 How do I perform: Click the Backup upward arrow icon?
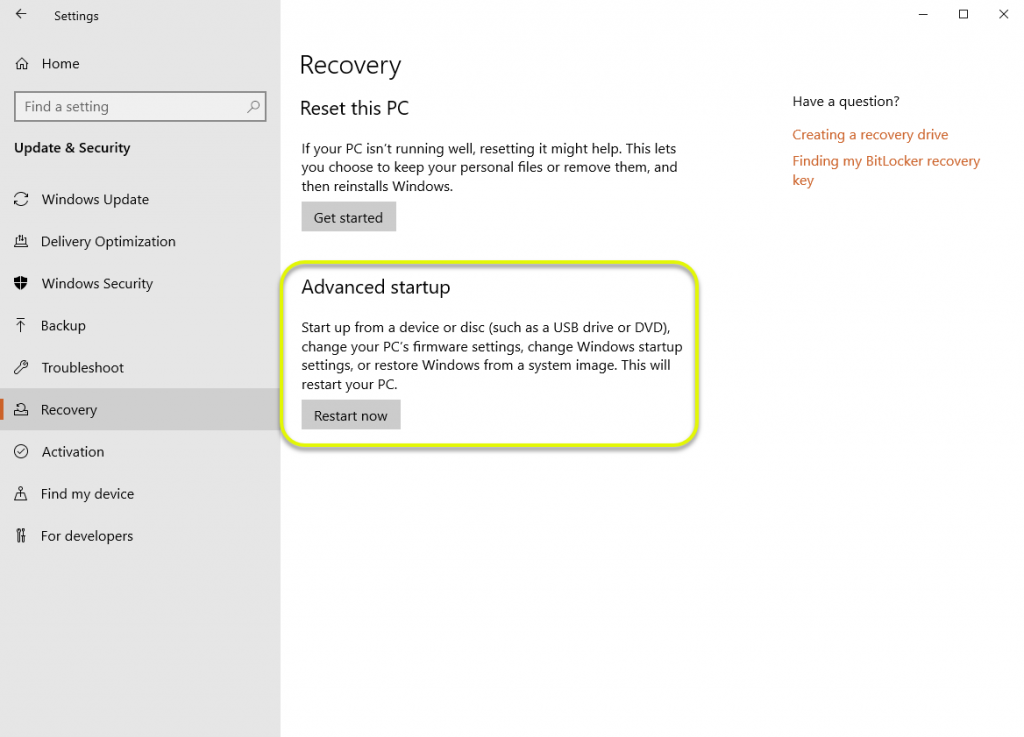21,325
